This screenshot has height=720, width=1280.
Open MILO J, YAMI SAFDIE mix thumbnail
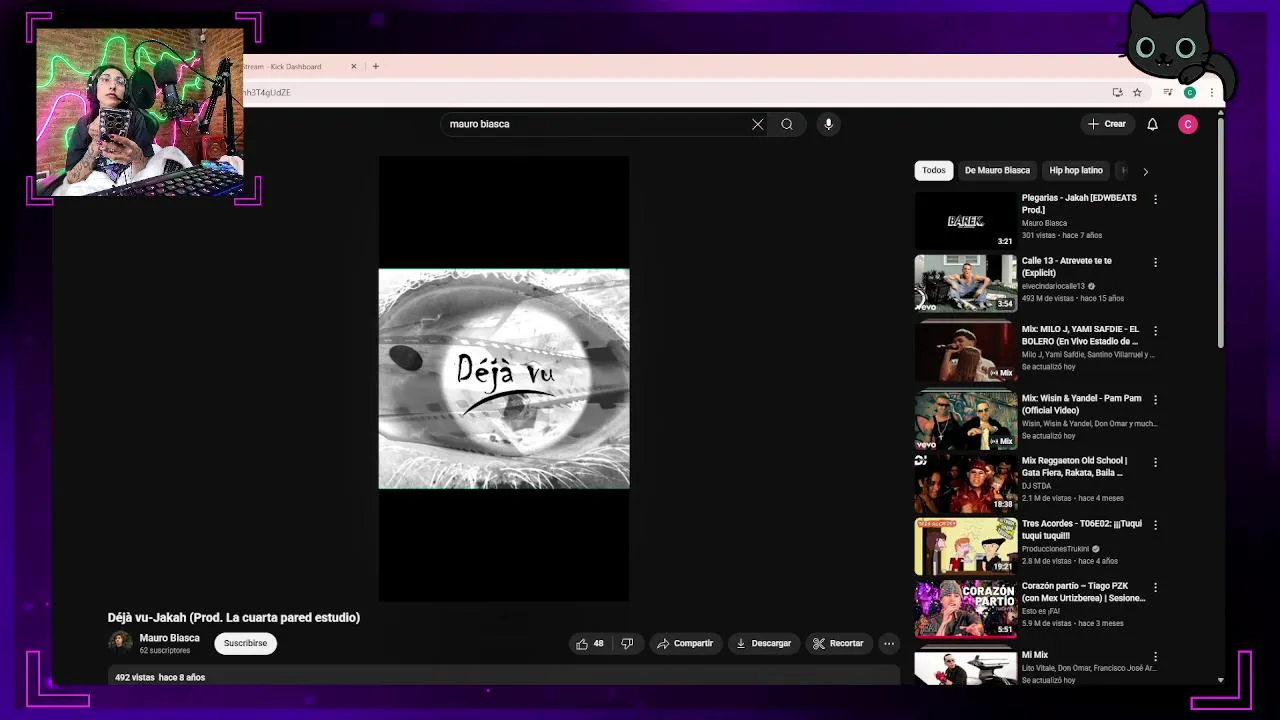pos(965,352)
